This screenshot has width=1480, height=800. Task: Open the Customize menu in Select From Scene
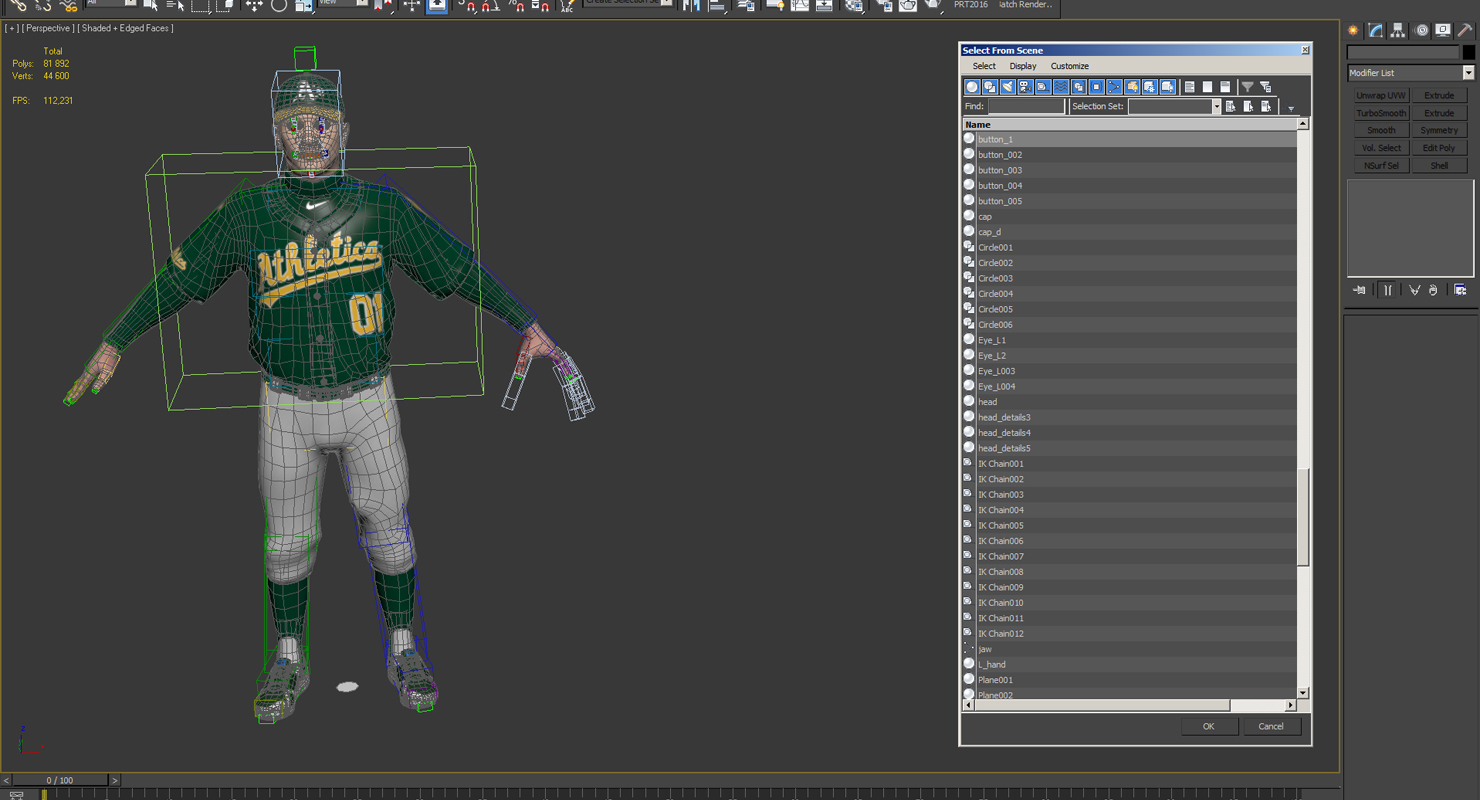(x=1069, y=66)
